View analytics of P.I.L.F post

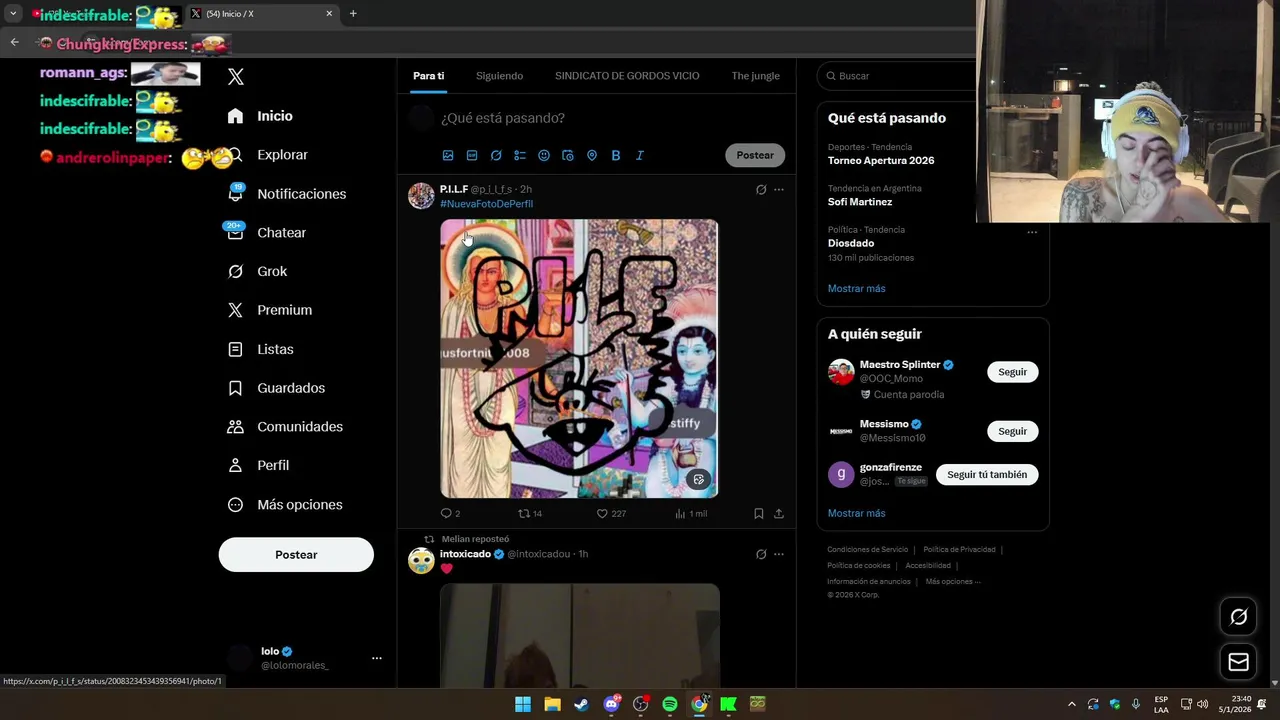[691, 513]
